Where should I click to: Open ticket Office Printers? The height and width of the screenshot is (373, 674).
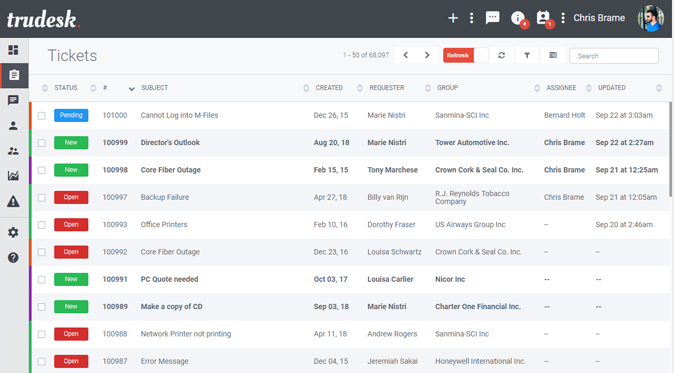point(164,225)
